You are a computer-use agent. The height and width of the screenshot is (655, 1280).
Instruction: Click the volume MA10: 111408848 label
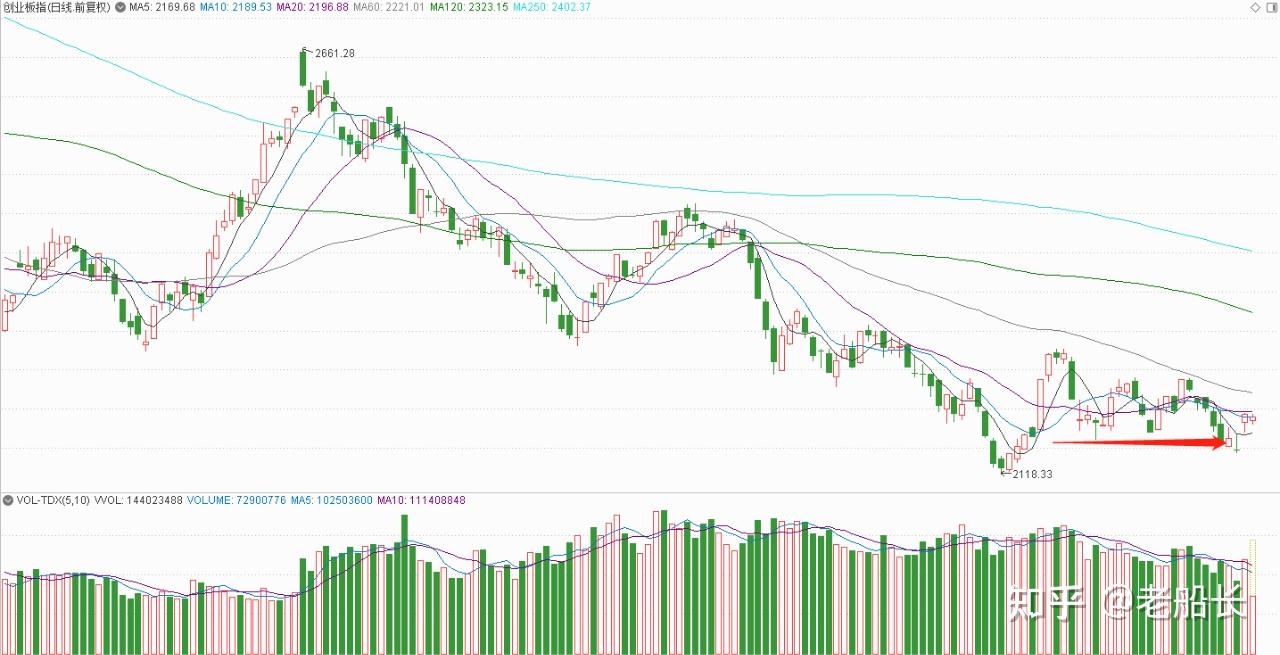click(421, 499)
